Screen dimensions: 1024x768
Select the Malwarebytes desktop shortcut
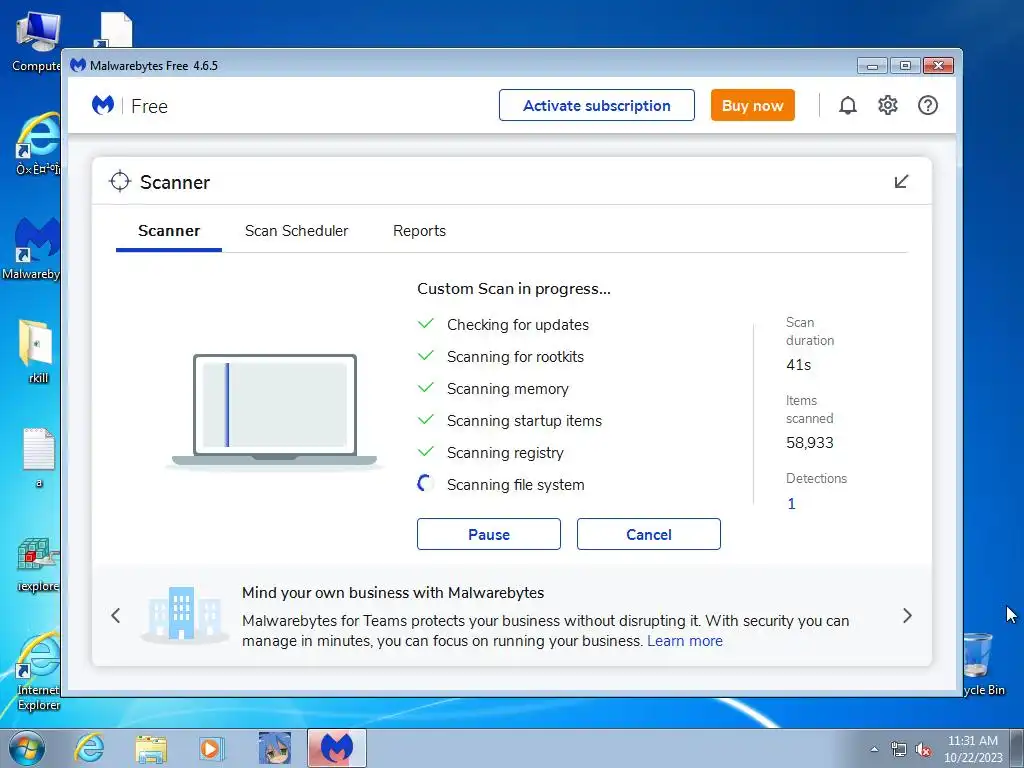(x=33, y=248)
